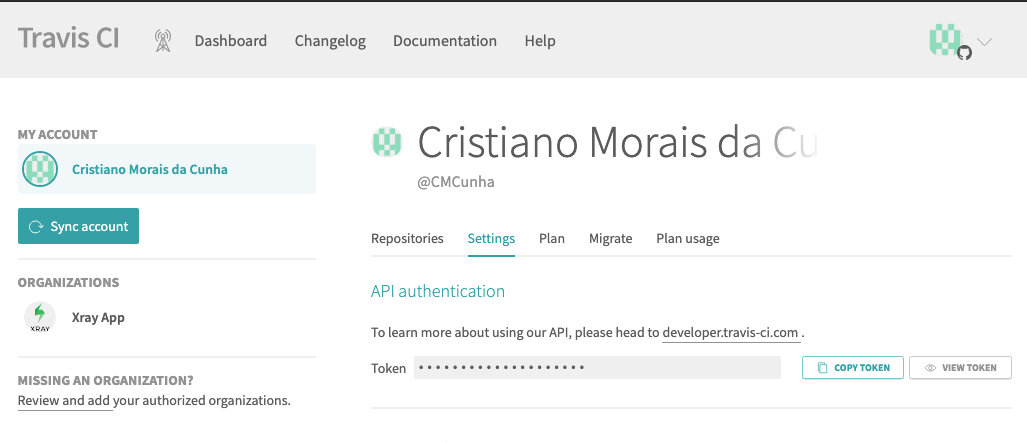
Task: Click the Travis CI logo
Action: tap(69, 39)
